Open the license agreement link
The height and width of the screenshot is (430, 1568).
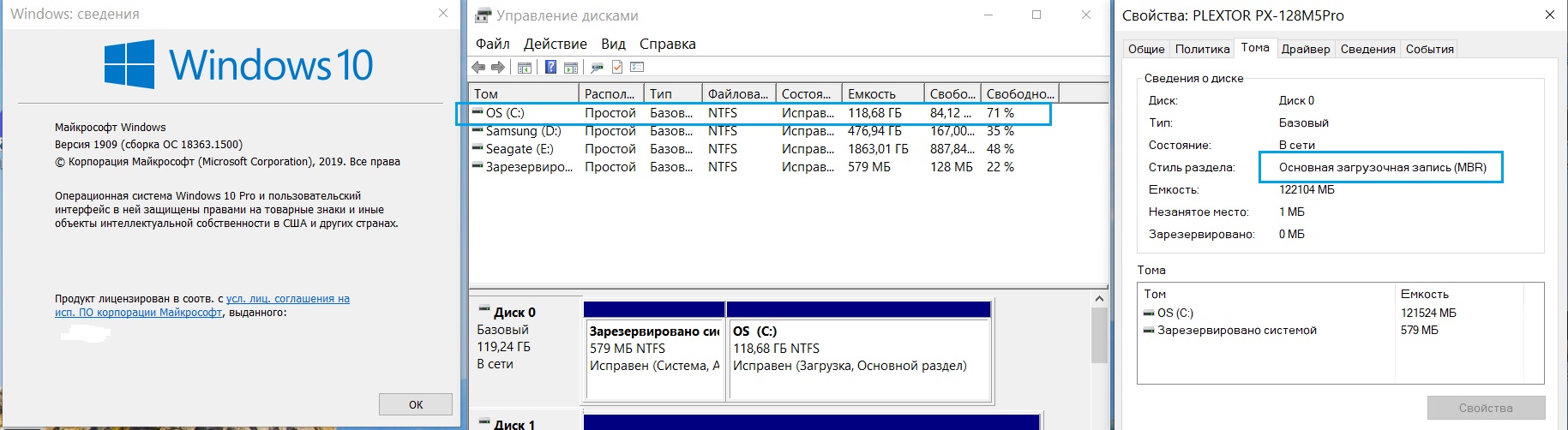point(202,306)
